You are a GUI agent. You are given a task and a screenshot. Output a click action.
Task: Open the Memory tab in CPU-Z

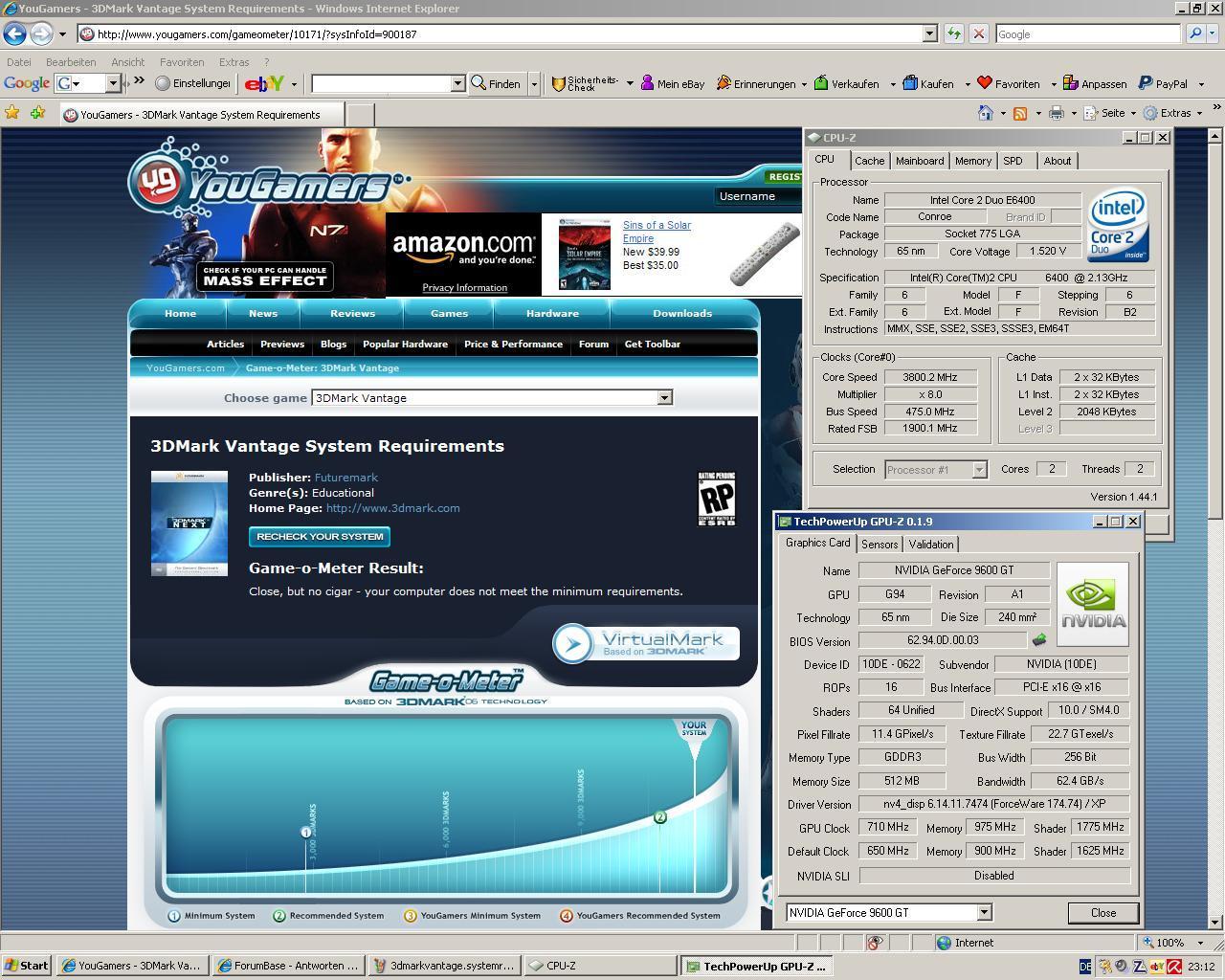[x=972, y=161]
